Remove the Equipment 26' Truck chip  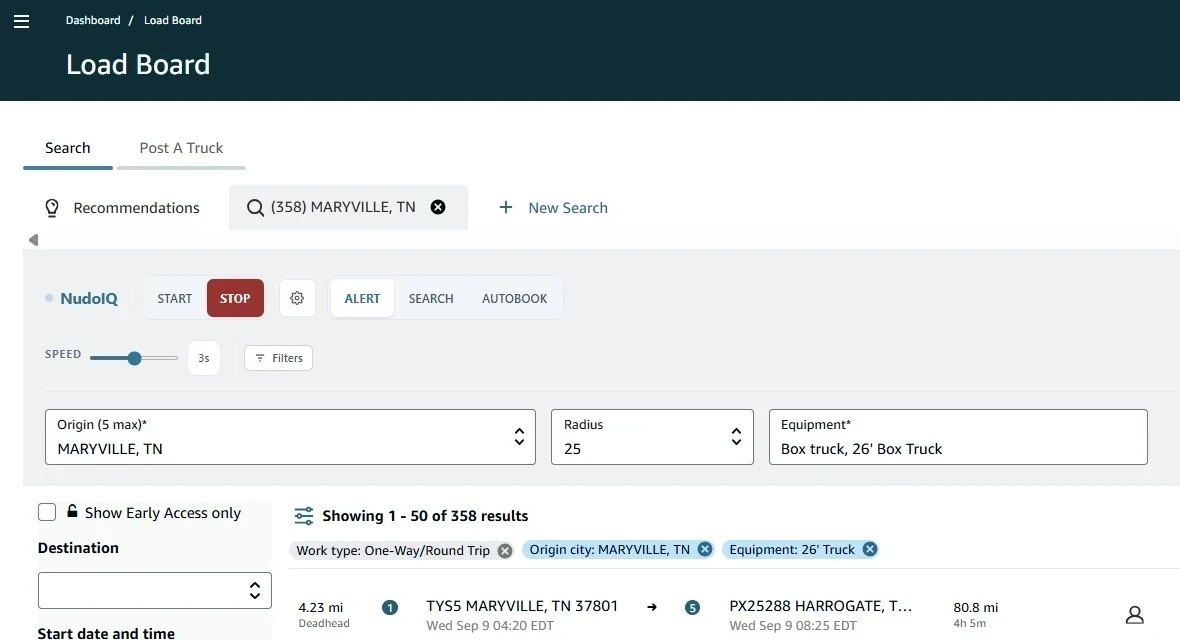(x=870, y=550)
